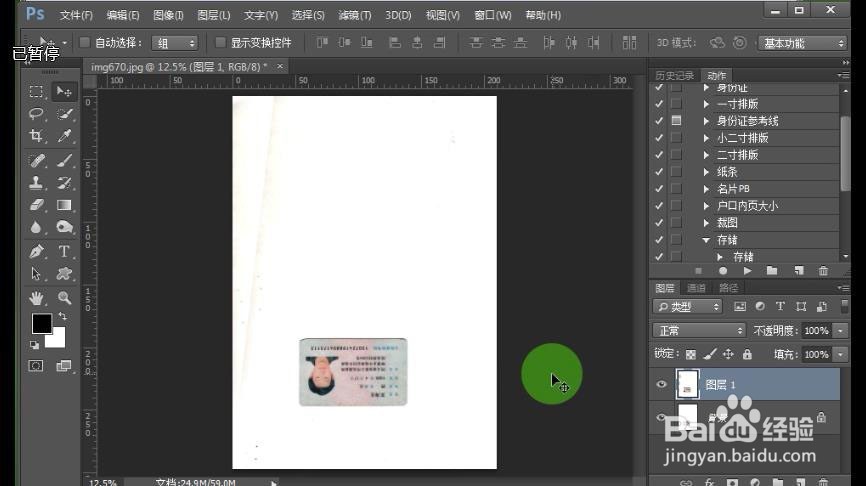Toggle the check mark for 一寸排版 action
Viewport: 866px width, 486px height.
(x=659, y=103)
